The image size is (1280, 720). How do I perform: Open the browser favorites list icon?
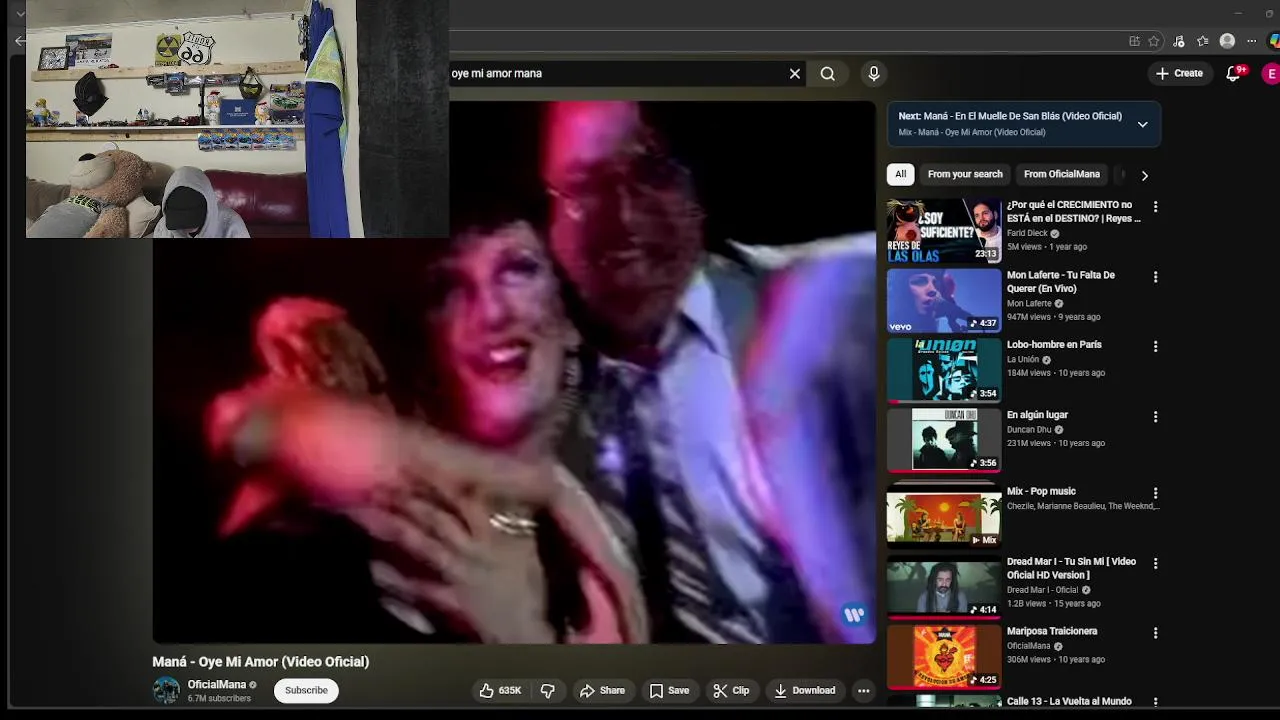pyautogui.click(x=1203, y=41)
